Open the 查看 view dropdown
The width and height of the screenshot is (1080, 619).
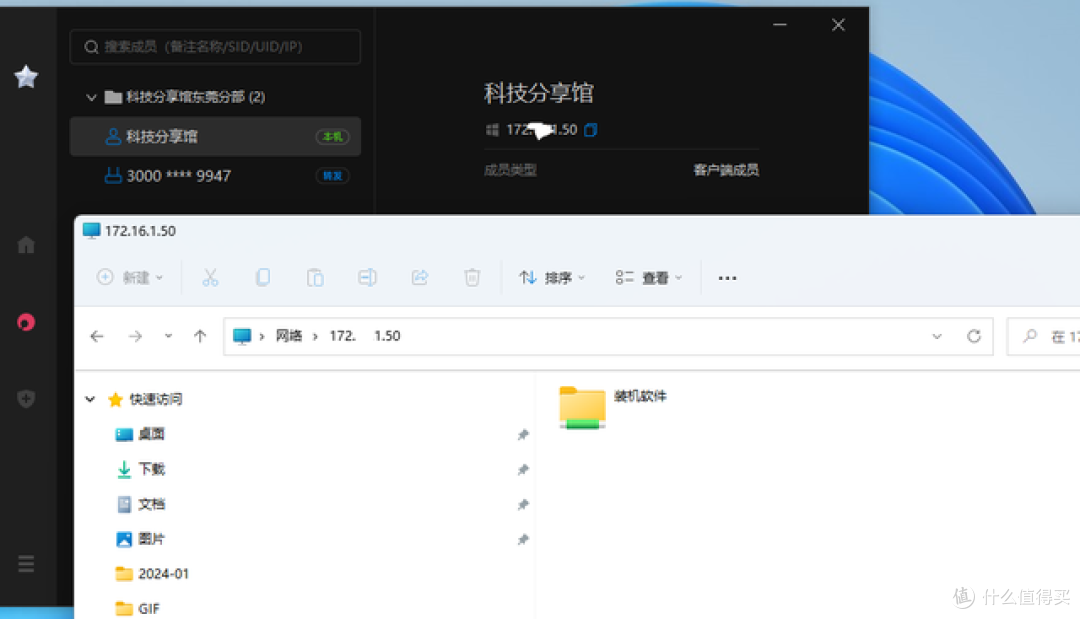(x=648, y=277)
